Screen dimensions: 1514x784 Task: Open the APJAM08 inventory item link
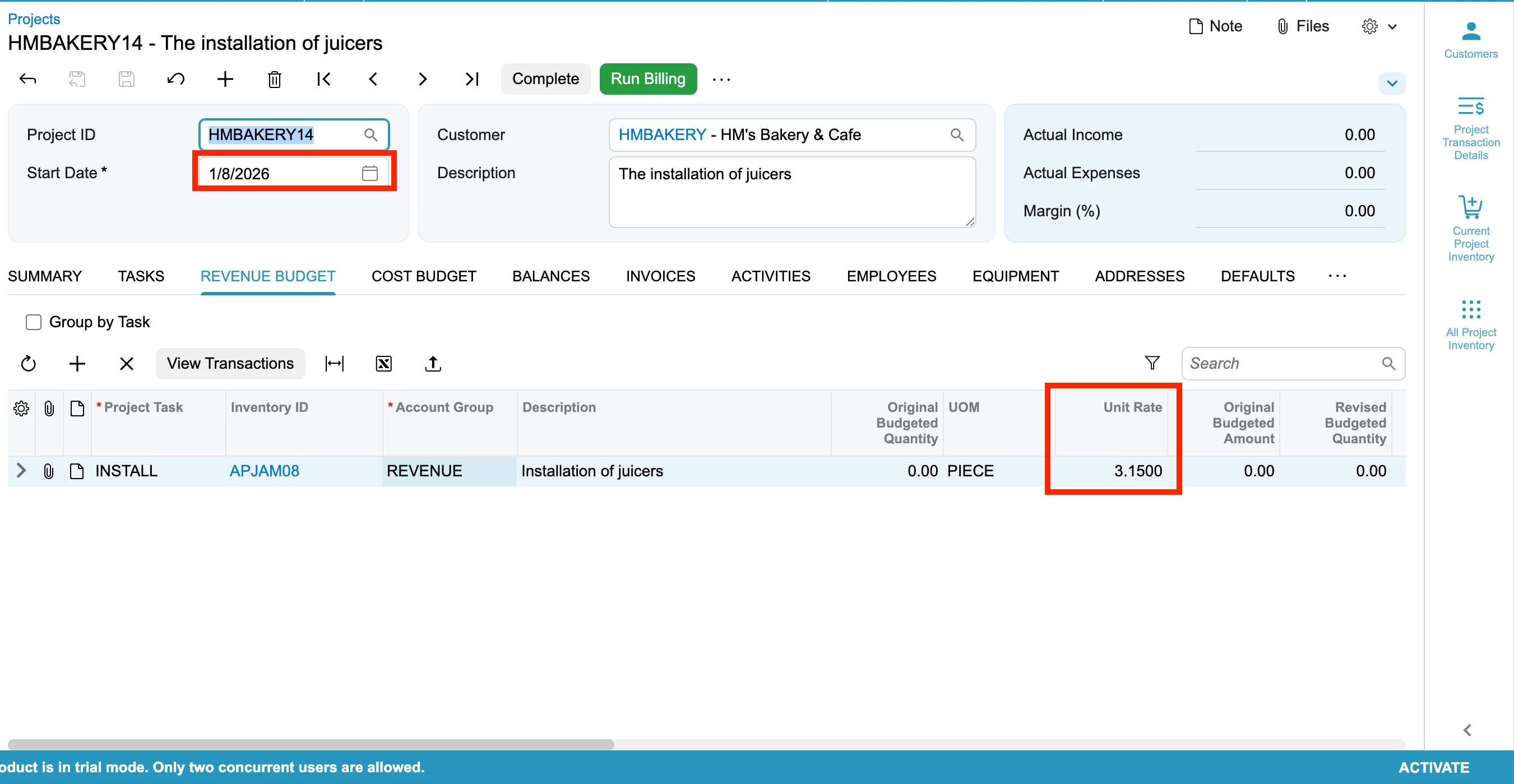(x=264, y=471)
